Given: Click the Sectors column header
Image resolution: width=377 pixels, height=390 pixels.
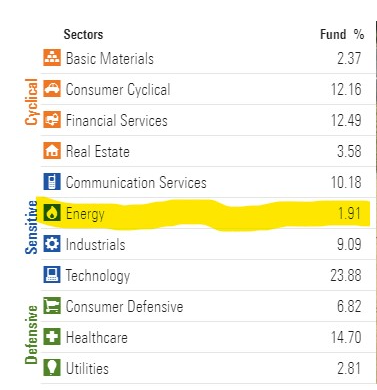Looking at the screenshot, I should pyautogui.click(x=83, y=34).
